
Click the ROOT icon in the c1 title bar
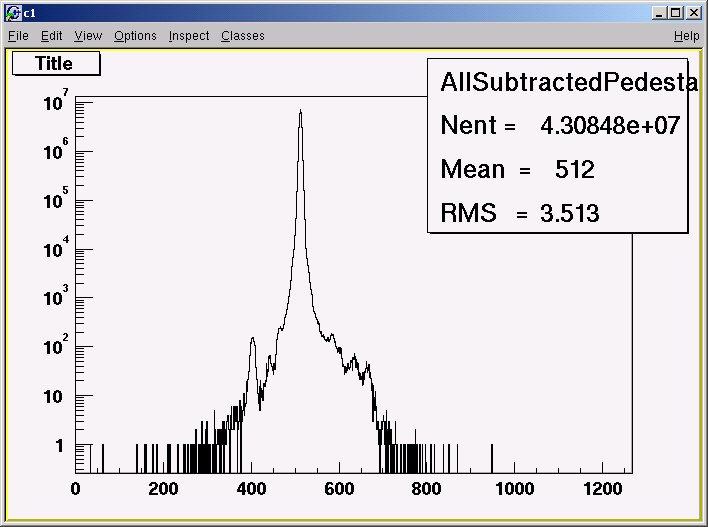(14, 14)
